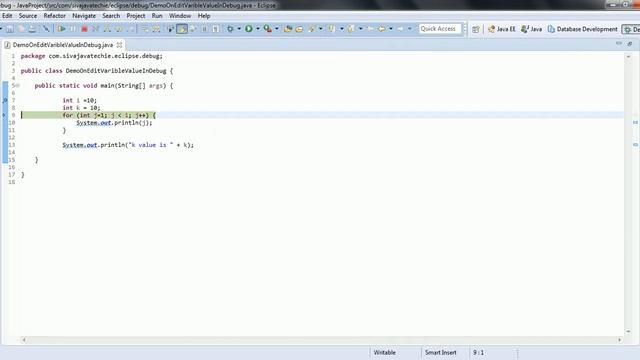Click the Run External Tools icon
Viewport: 640px width, 360px height.
(268, 29)
